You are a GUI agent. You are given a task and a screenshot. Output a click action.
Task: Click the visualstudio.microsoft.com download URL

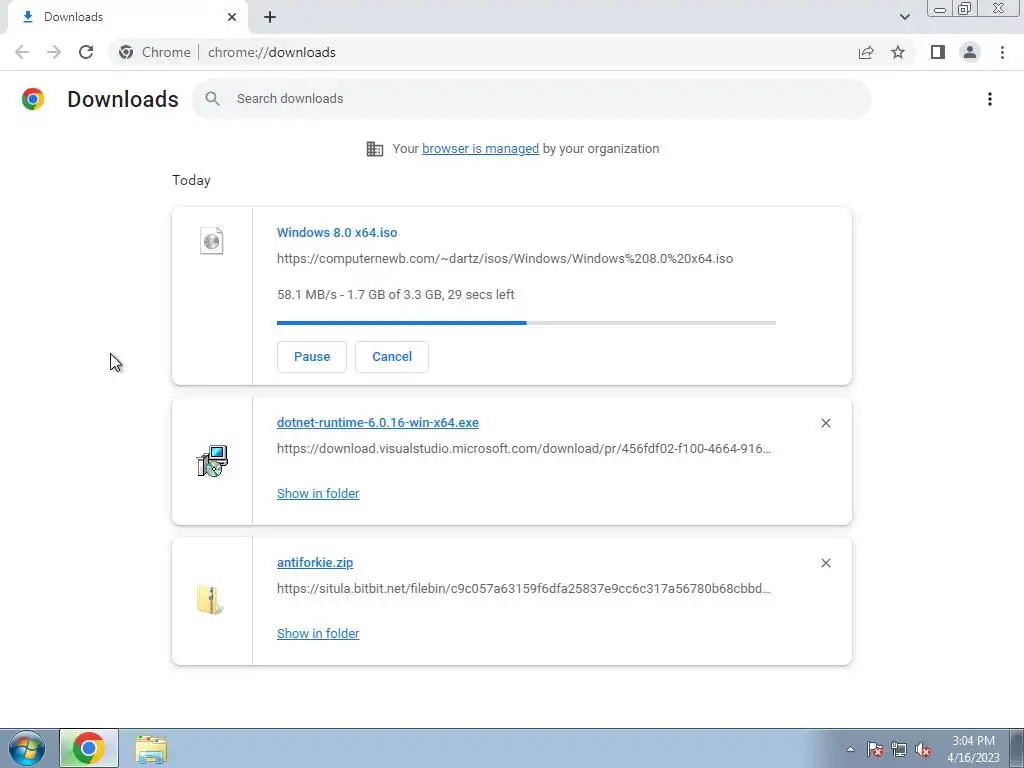coord(524,449)
